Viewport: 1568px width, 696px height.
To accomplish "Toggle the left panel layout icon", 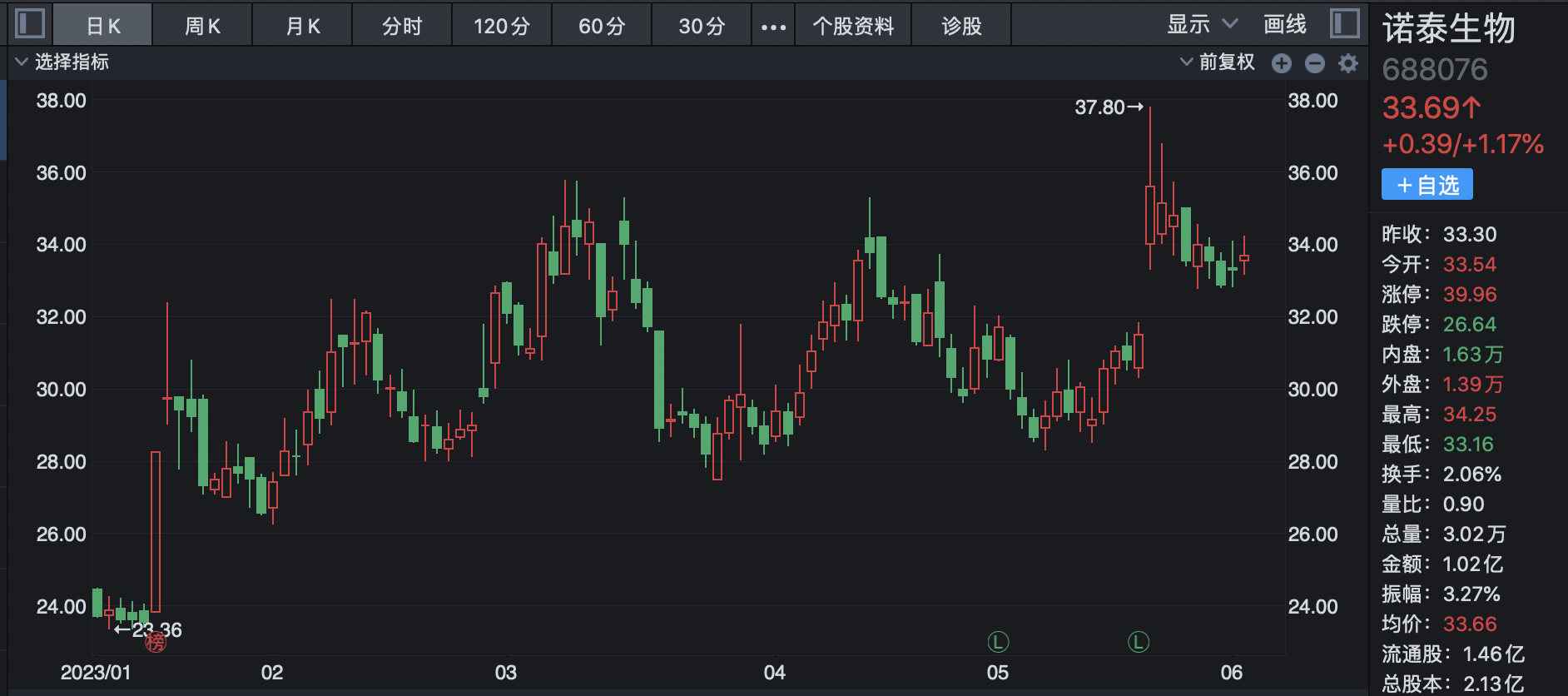I will point(30,23).
